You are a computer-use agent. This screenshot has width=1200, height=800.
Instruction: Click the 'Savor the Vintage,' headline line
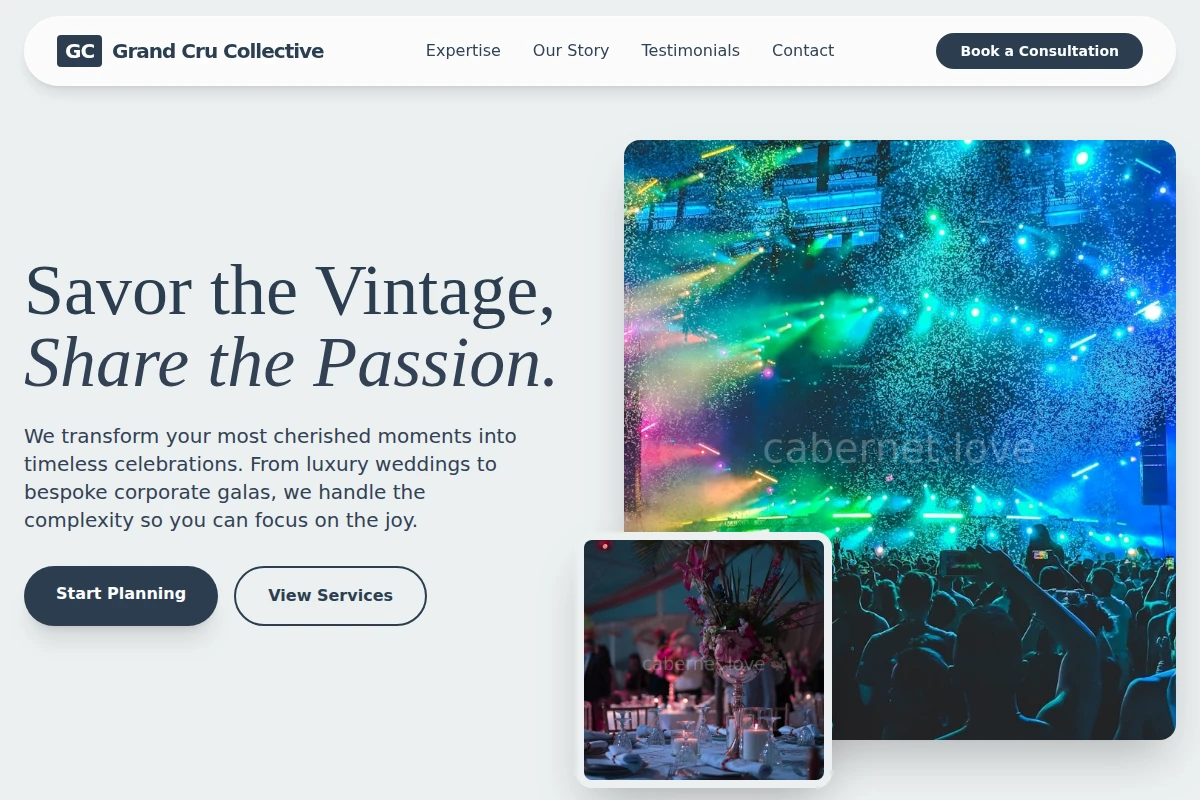[x=290, y=291]
